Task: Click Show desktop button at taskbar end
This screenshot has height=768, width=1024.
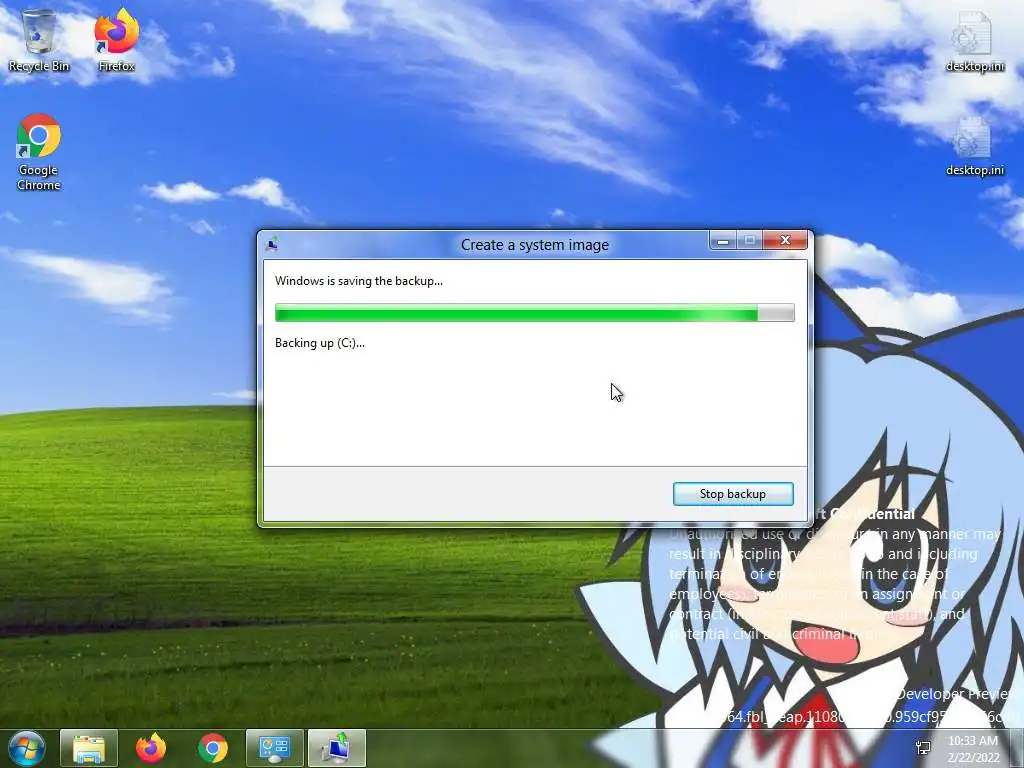Action: 1017,748
